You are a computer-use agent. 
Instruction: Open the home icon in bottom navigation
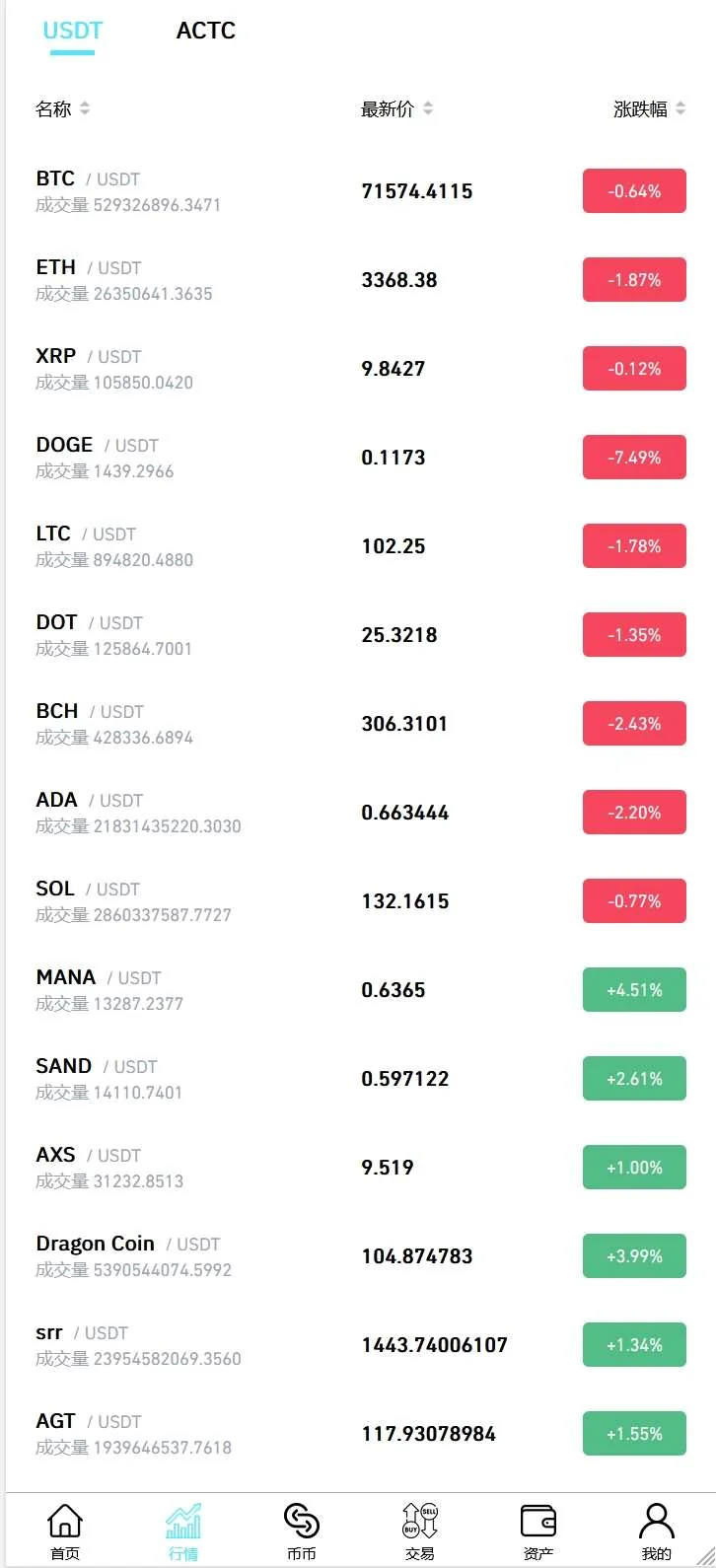coord(65,1523)
